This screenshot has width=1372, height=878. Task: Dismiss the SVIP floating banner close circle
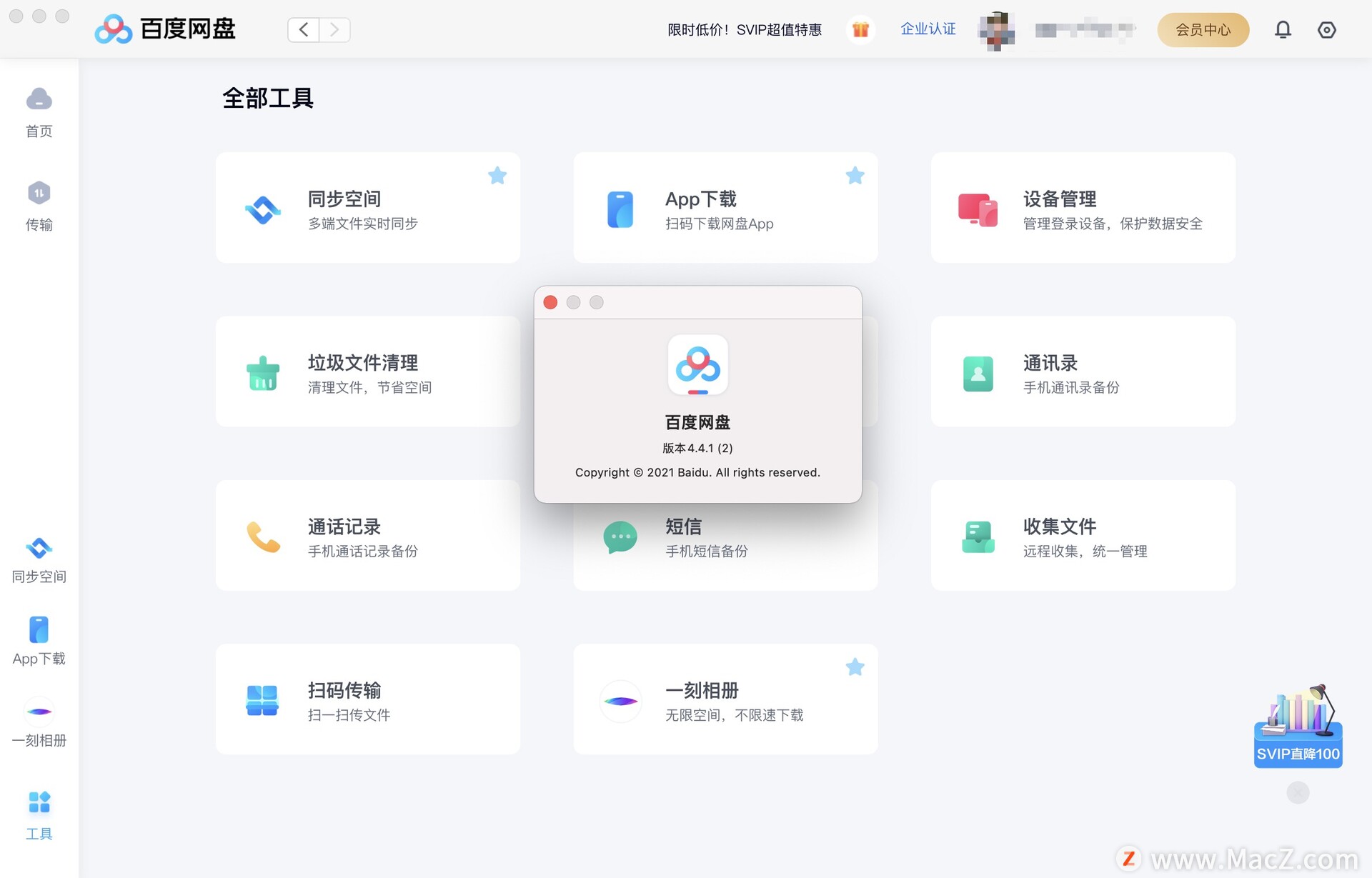[x=1298, y=792]
